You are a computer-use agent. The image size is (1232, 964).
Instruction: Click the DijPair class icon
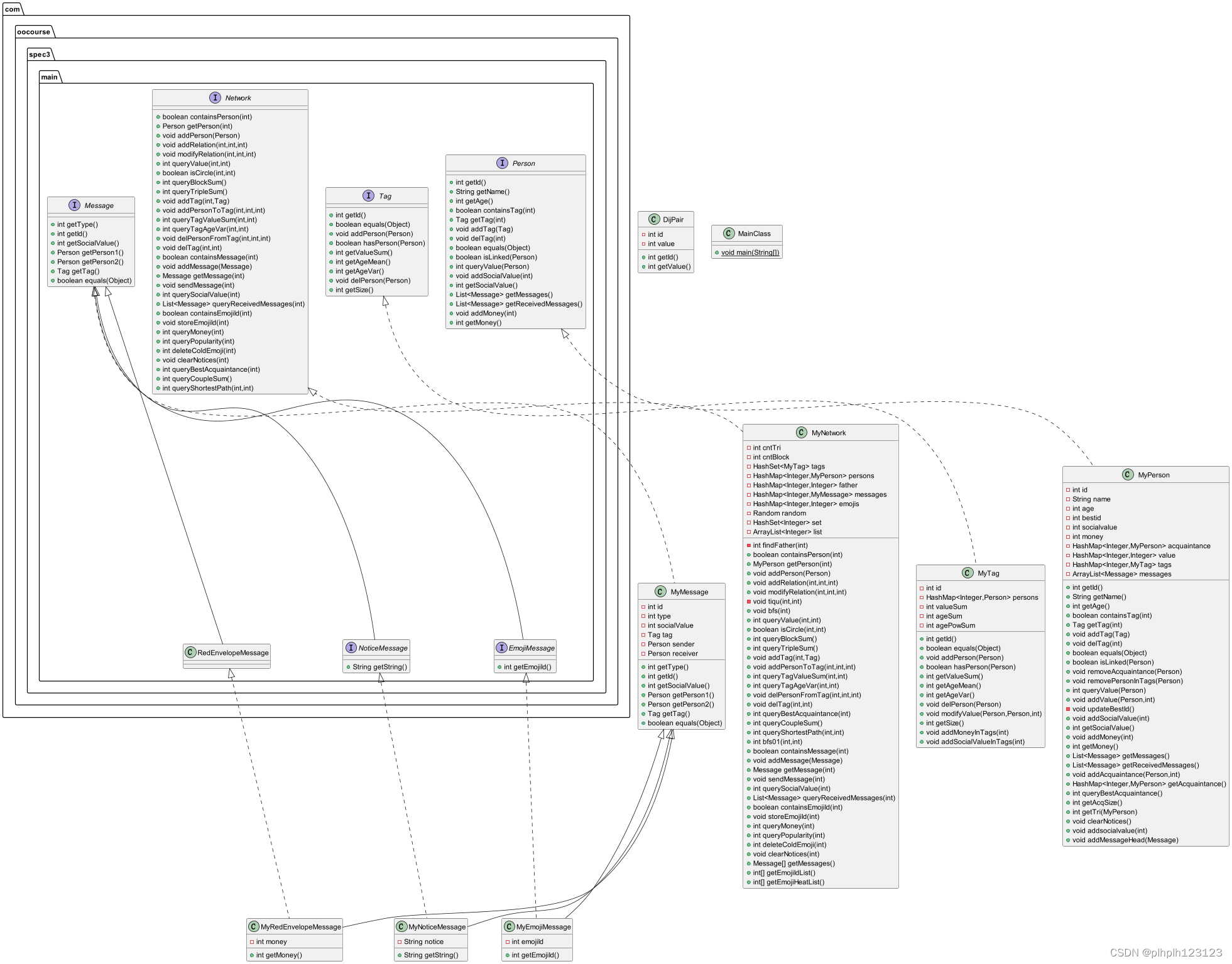tap(653, 219)
